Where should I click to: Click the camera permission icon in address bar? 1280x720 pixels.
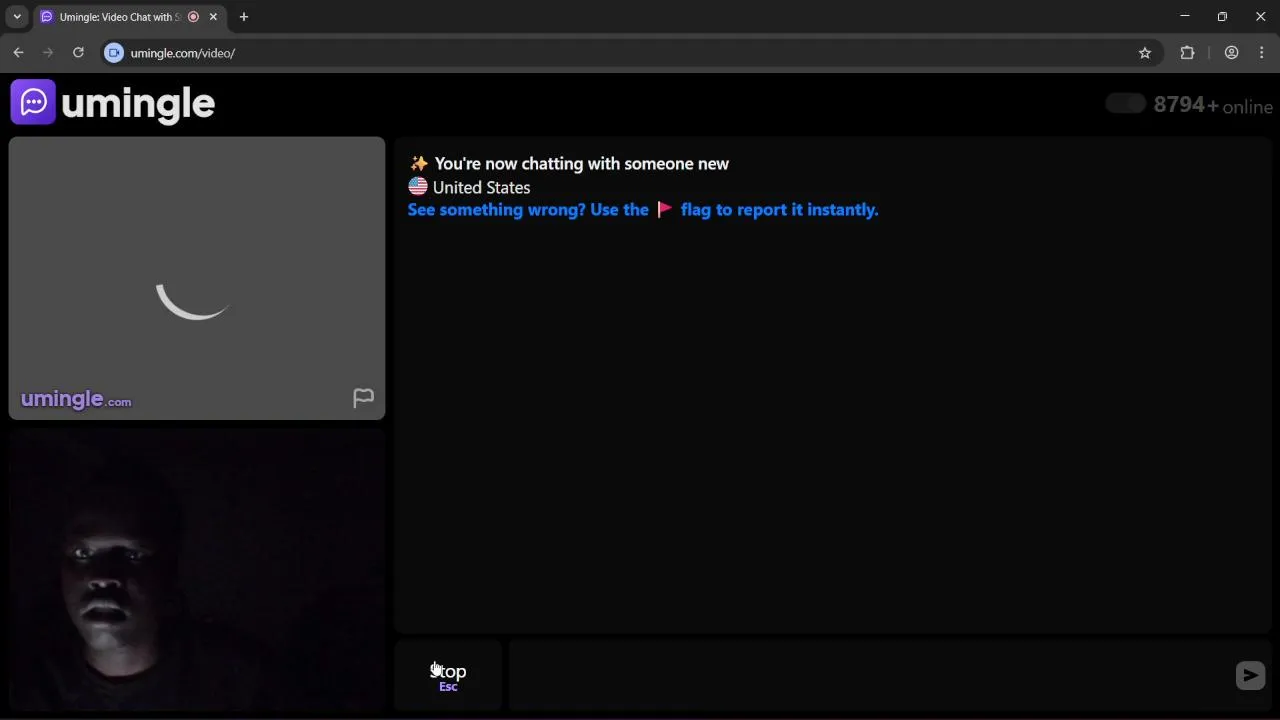click(x=114, y=53)
